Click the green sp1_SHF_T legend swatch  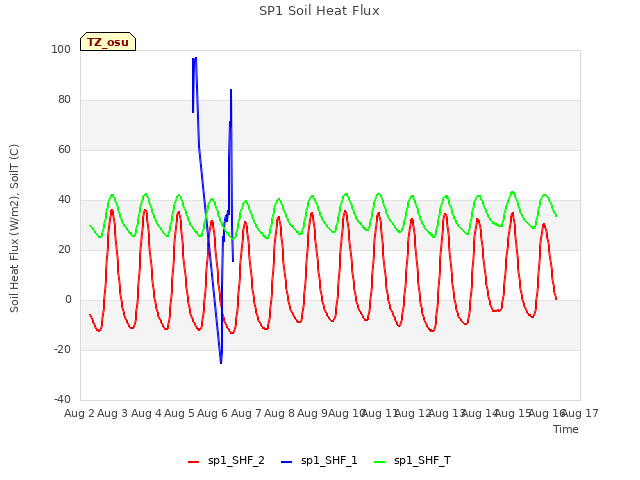tap(380, 462)
